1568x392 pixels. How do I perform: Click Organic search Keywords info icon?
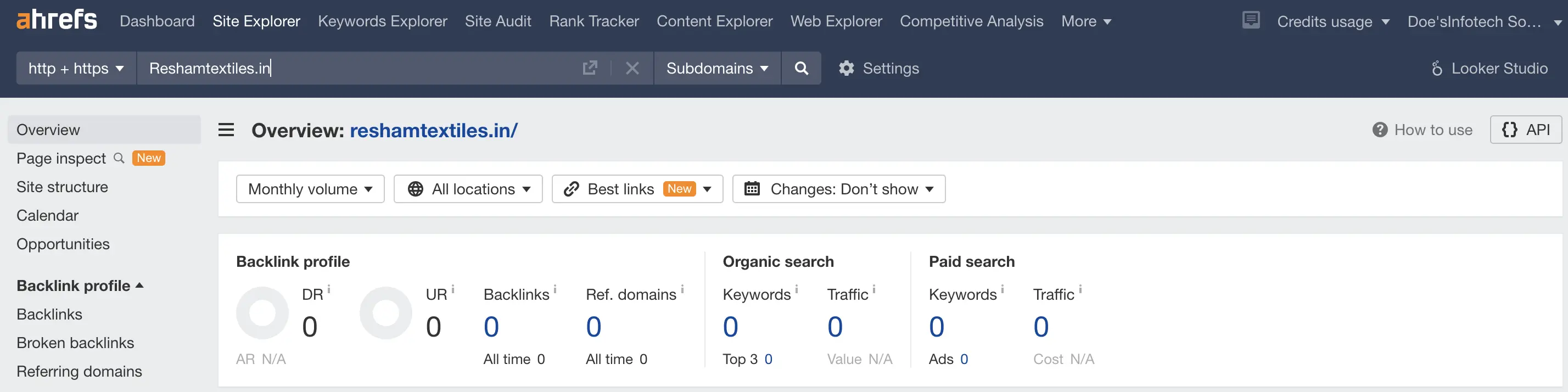796,289
